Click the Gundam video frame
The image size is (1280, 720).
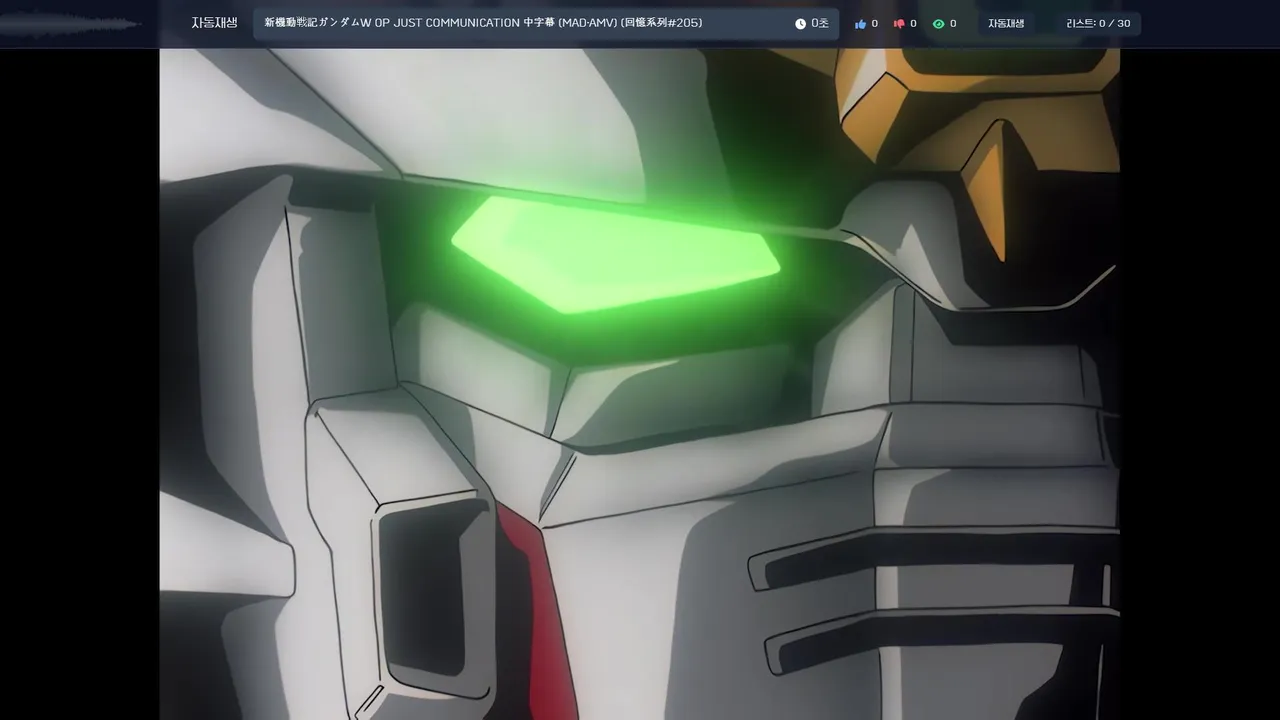(640, 384)
